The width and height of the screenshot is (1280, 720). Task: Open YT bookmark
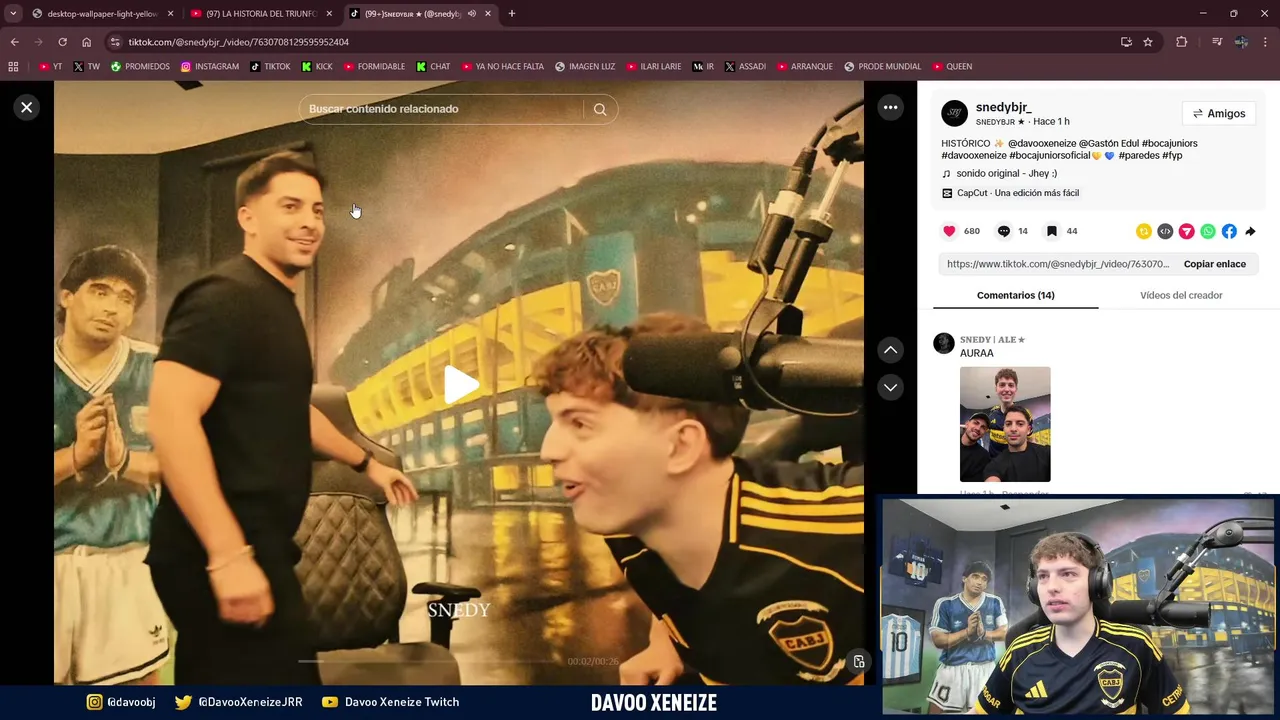(x=50, y=67)
